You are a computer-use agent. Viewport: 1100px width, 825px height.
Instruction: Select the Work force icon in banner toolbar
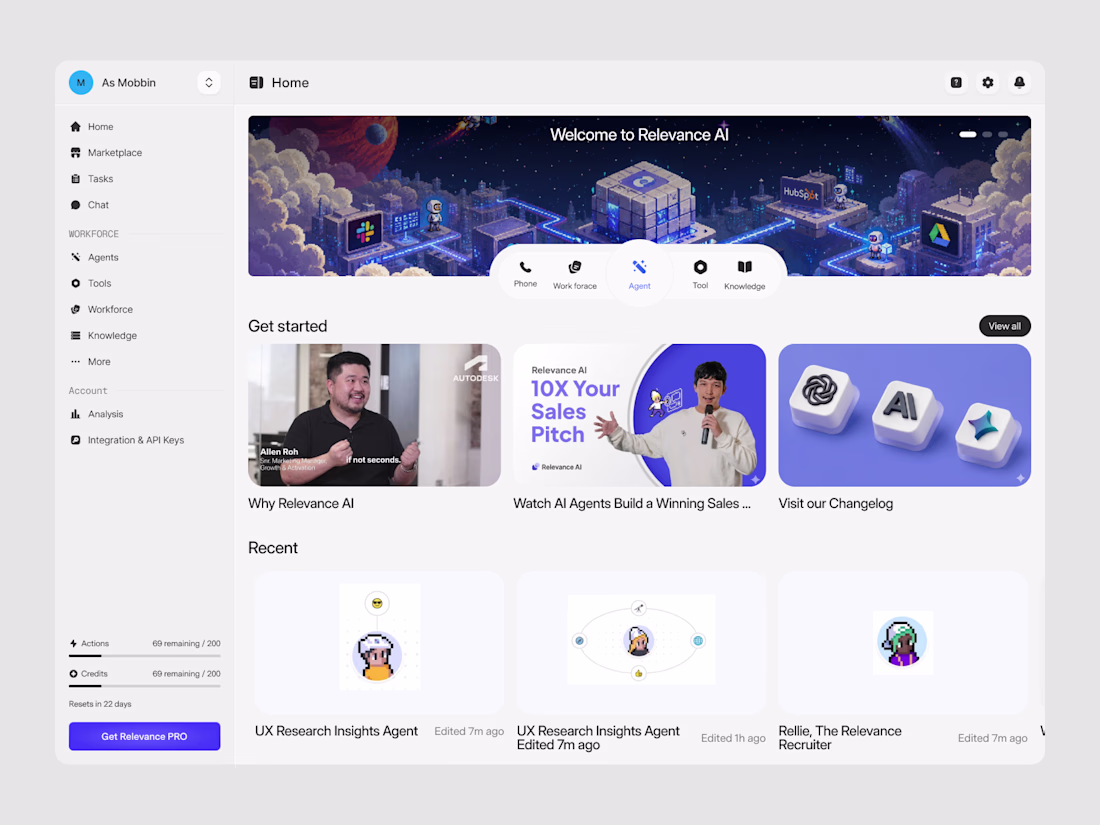(x=575, y=267)
